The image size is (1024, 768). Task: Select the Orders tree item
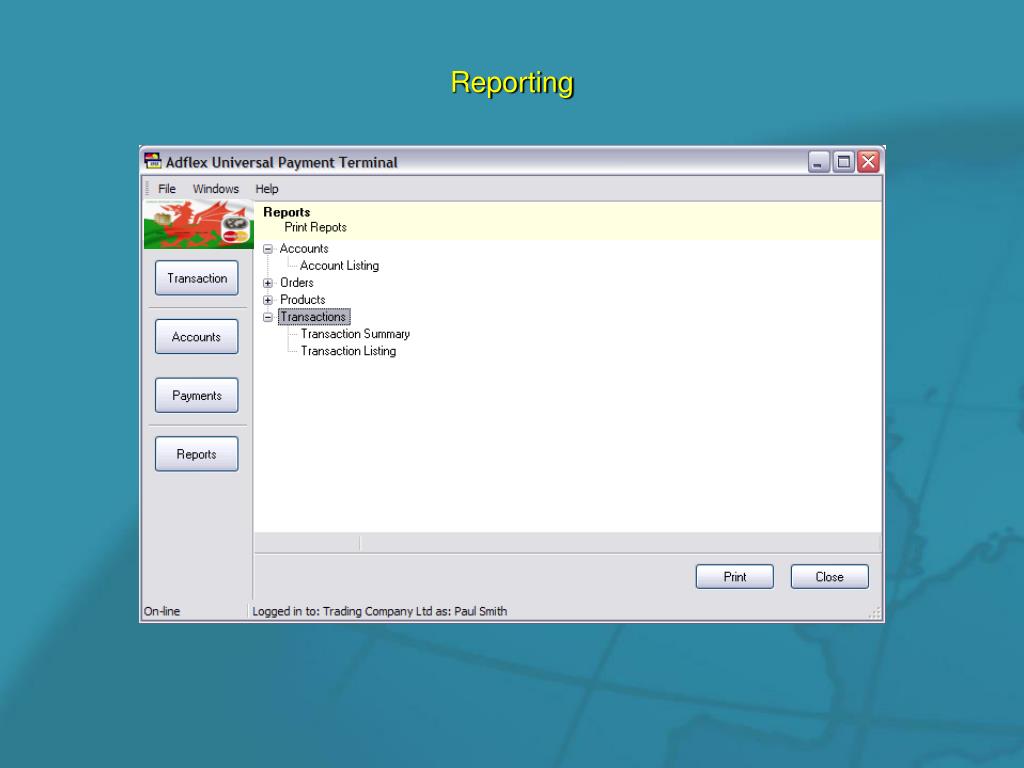point(296,283)
